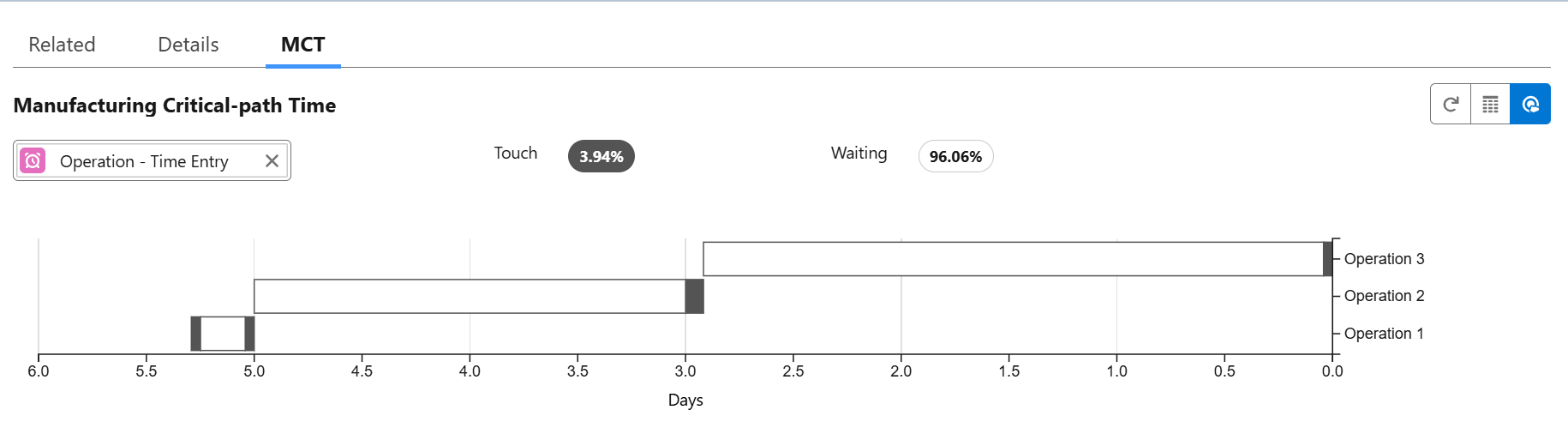1568x446 pixels.
Task: Select the MCT tab
Action: [303, 45]
